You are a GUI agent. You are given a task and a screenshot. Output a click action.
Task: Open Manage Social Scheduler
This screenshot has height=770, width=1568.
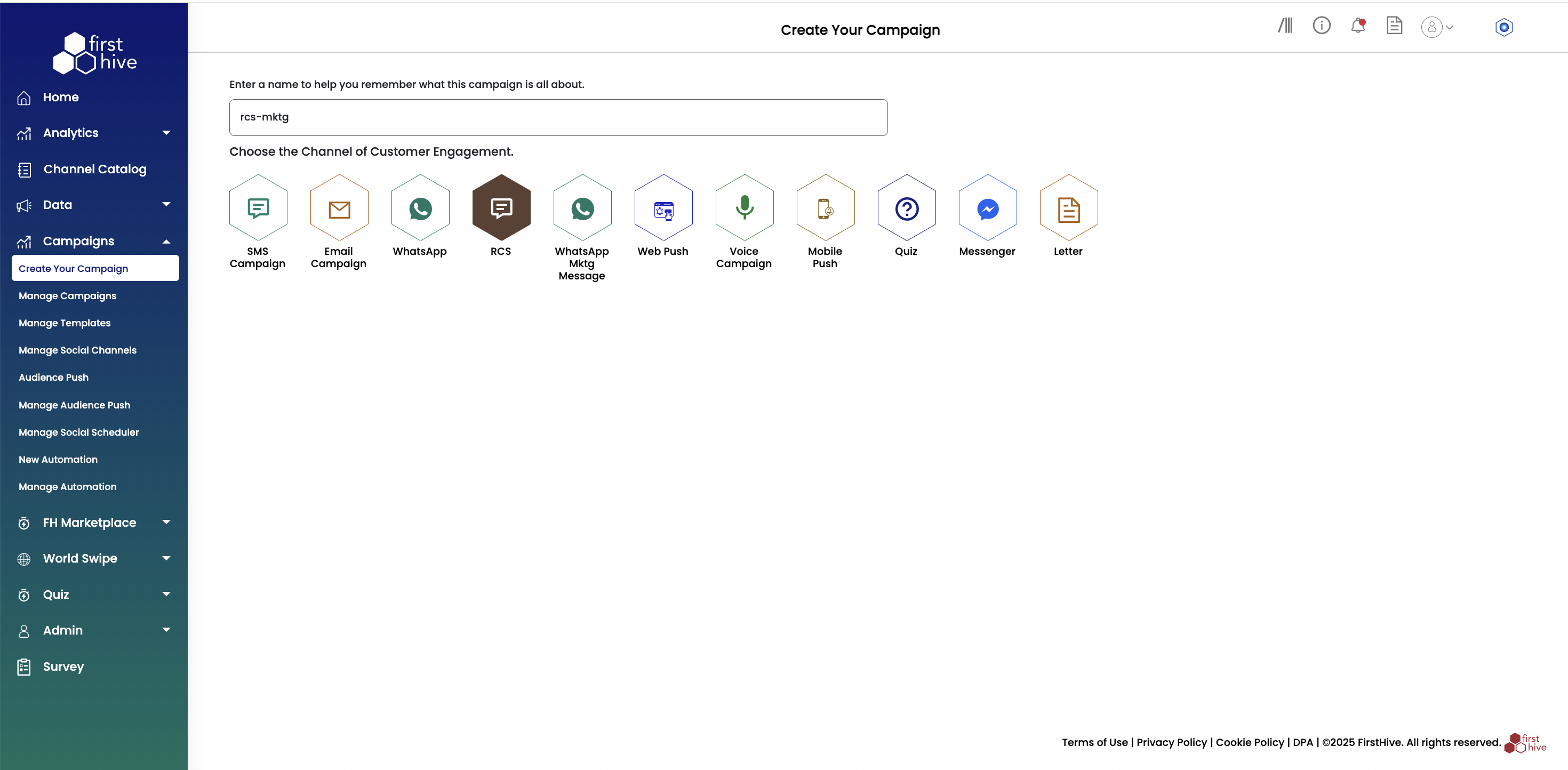coord(78,432)
